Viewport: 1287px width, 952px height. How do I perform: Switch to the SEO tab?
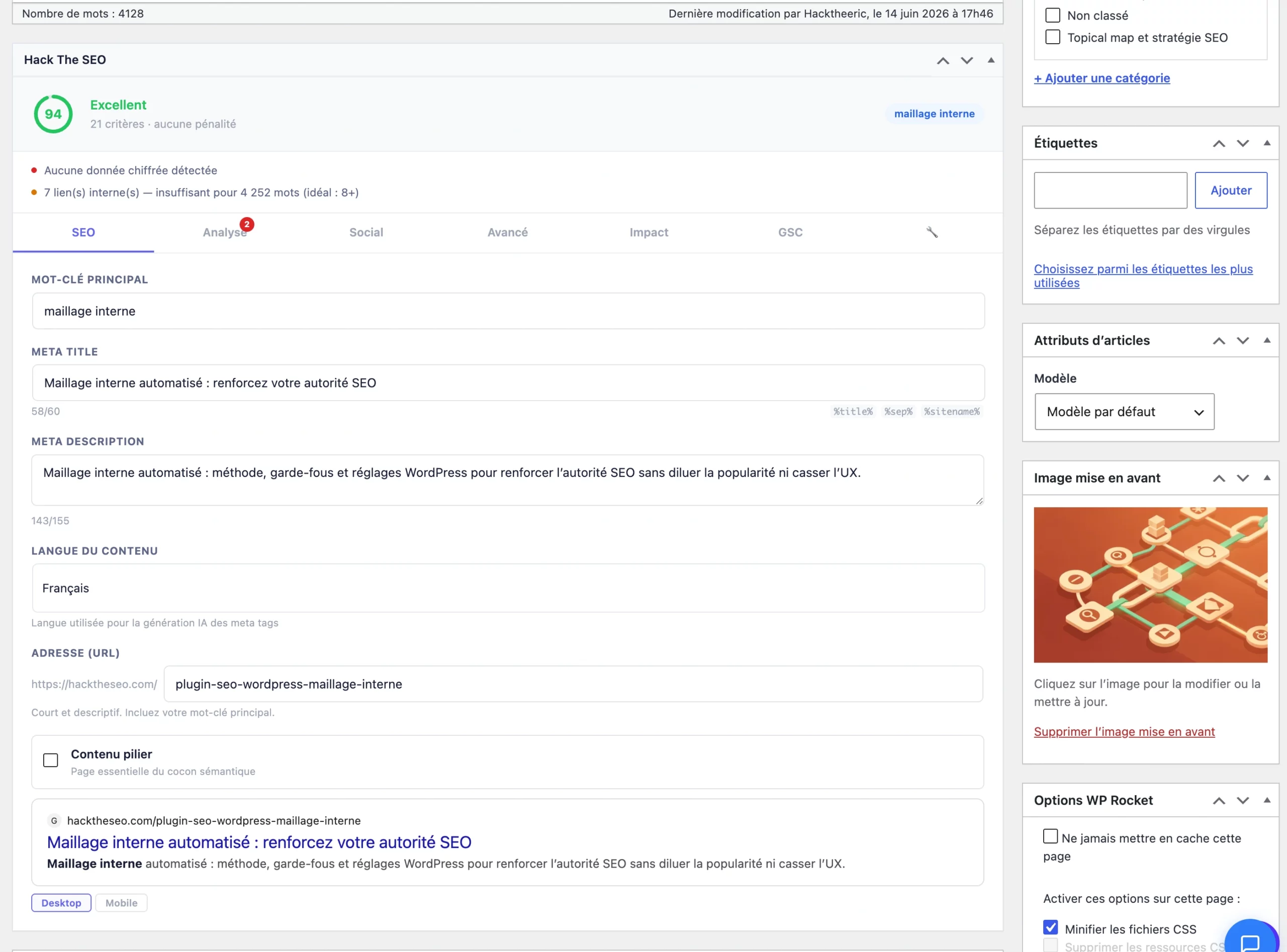83,232
